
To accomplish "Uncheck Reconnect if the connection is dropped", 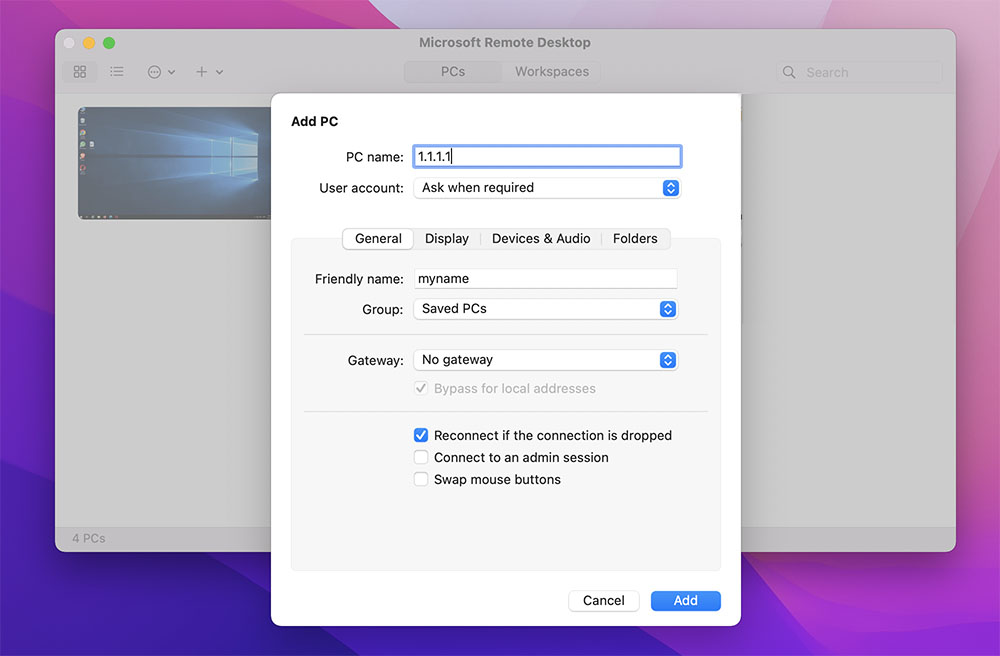I will point(421,435).
